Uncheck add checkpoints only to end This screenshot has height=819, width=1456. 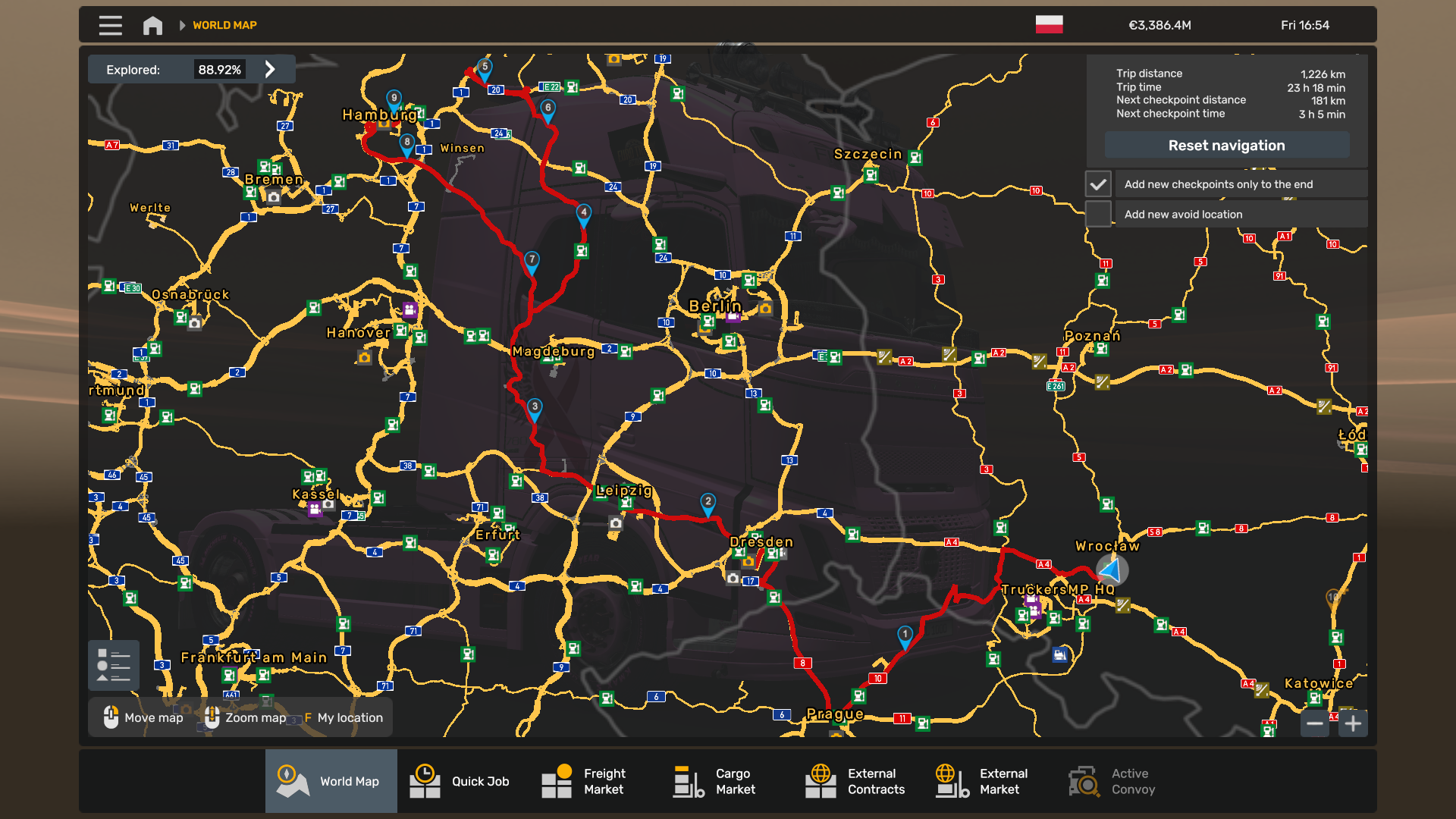pyautogui.click(x=1097, y=184)
